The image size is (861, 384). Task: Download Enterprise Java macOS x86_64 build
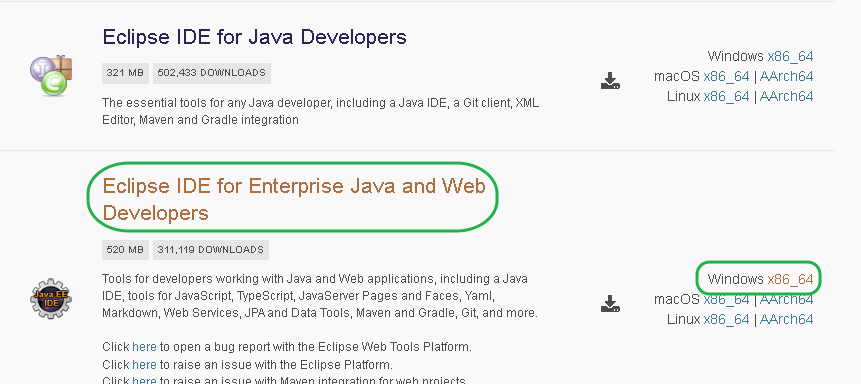pos(726,299)
